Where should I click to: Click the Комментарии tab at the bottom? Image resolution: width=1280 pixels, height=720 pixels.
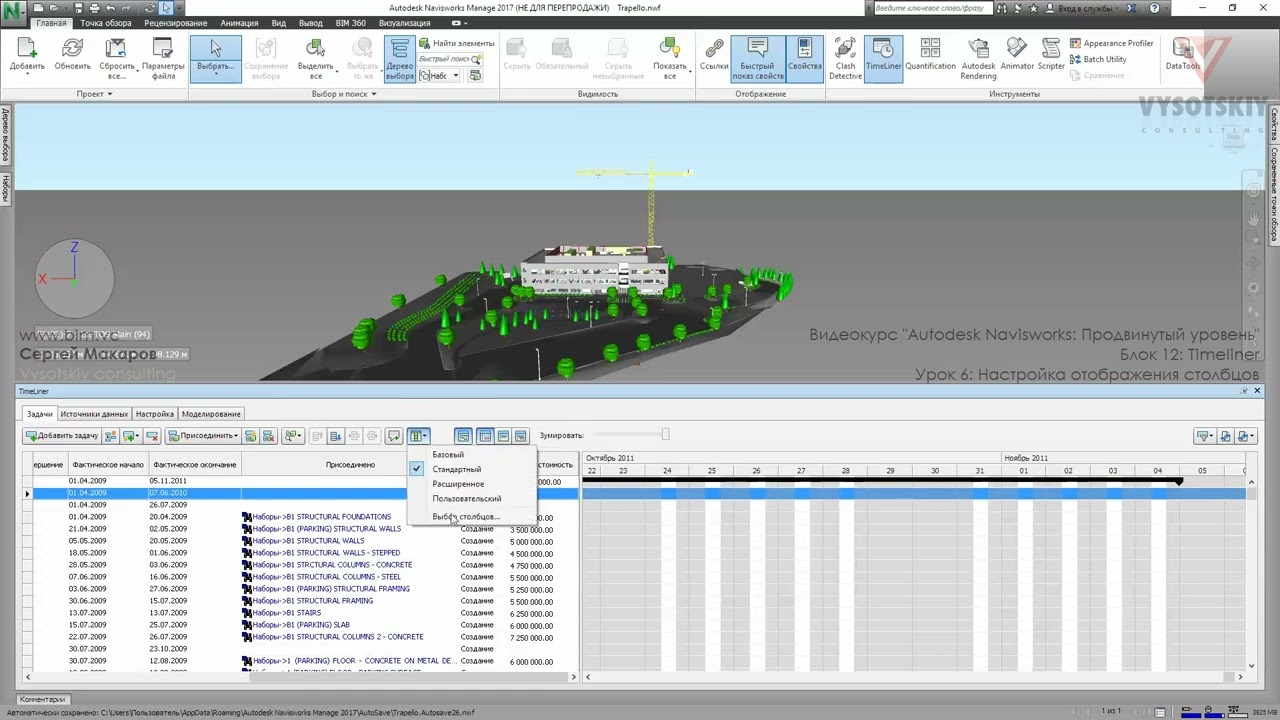(x=43, y=700)
